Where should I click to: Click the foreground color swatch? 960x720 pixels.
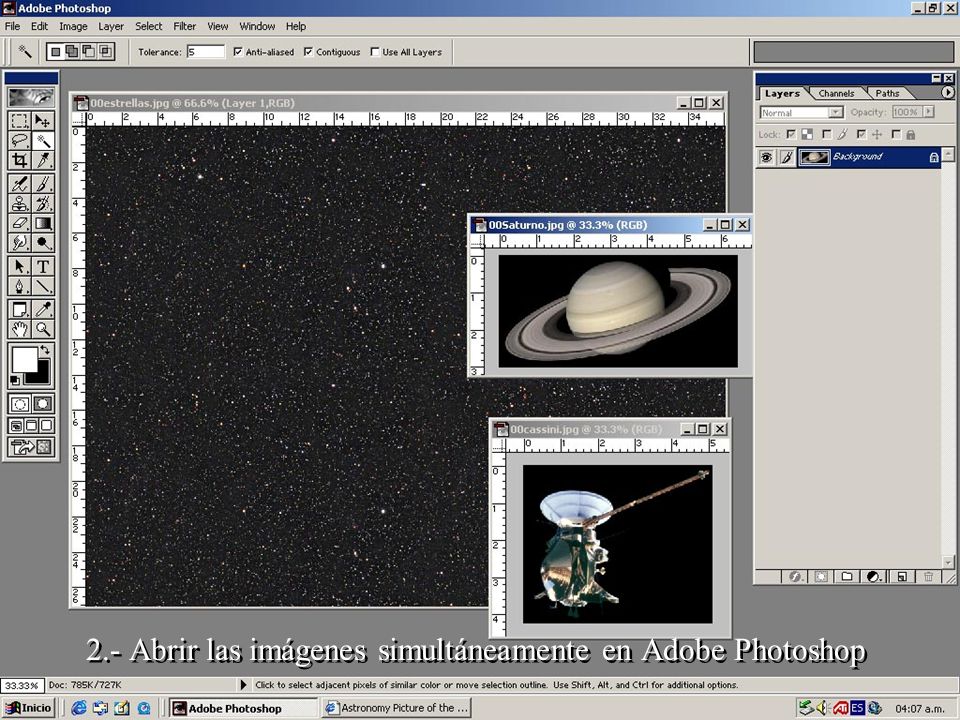24,359
